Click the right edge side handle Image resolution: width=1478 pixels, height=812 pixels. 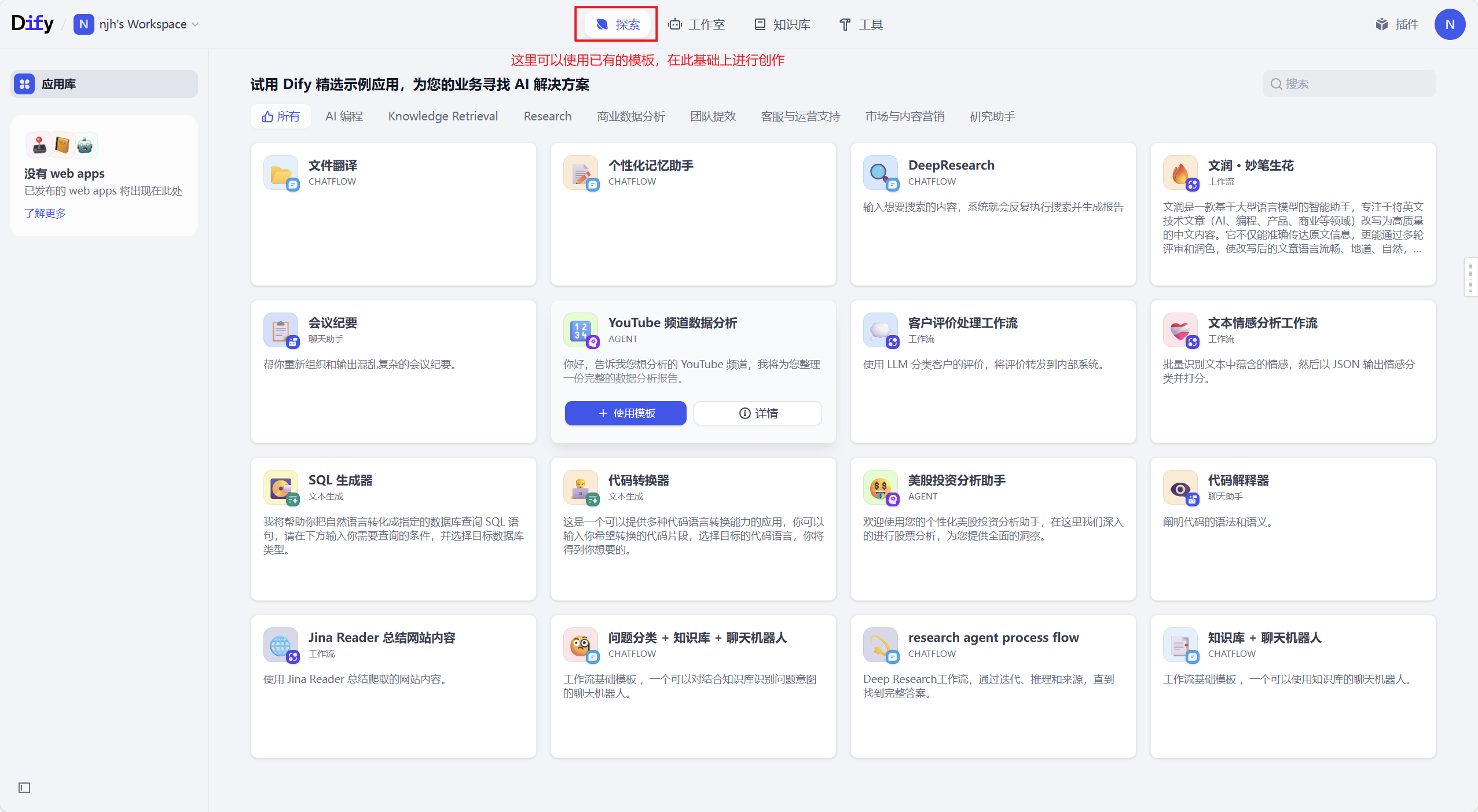click(1470, 277)
